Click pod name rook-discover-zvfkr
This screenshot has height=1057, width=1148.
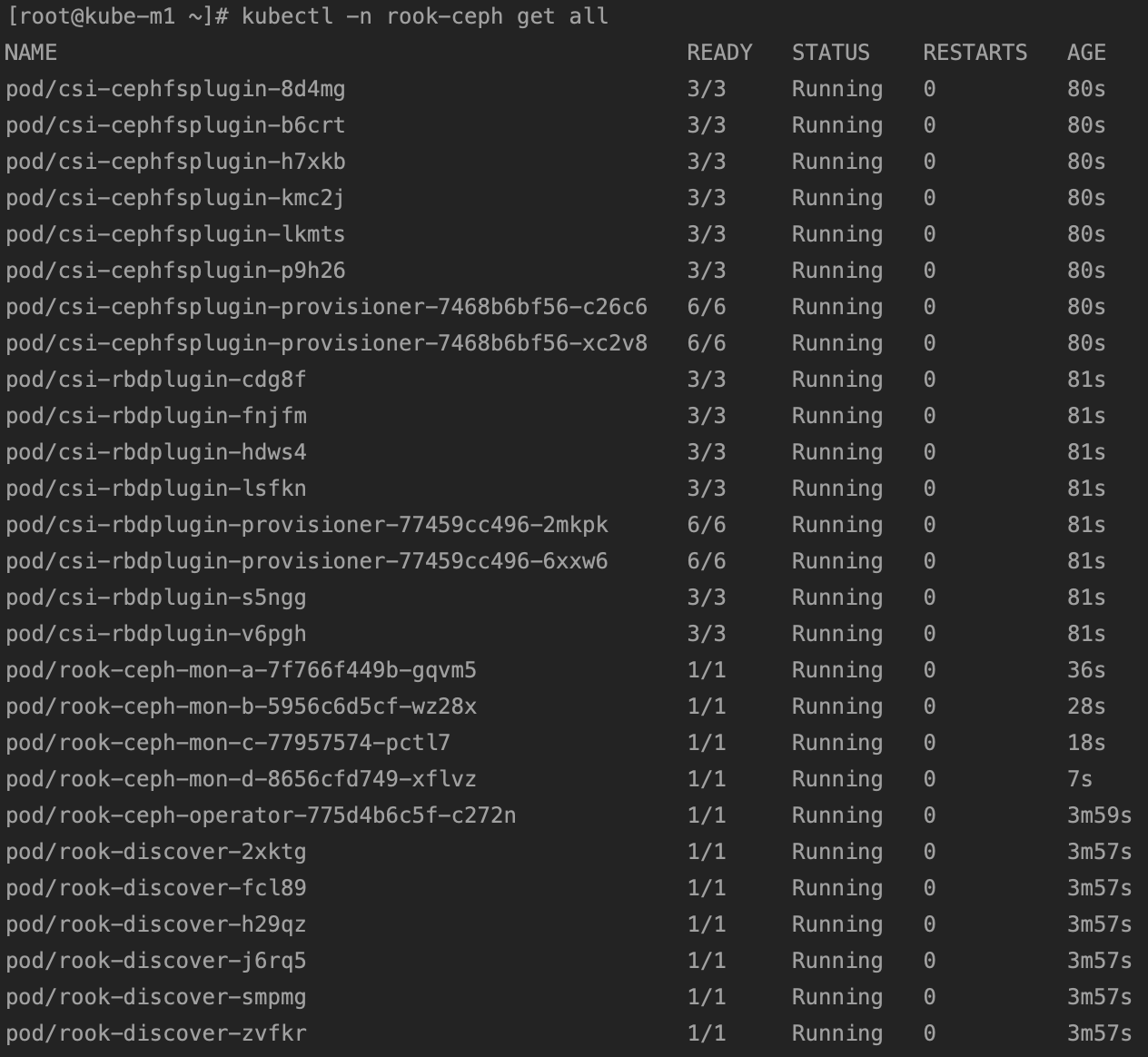[x=156, y=1033]
